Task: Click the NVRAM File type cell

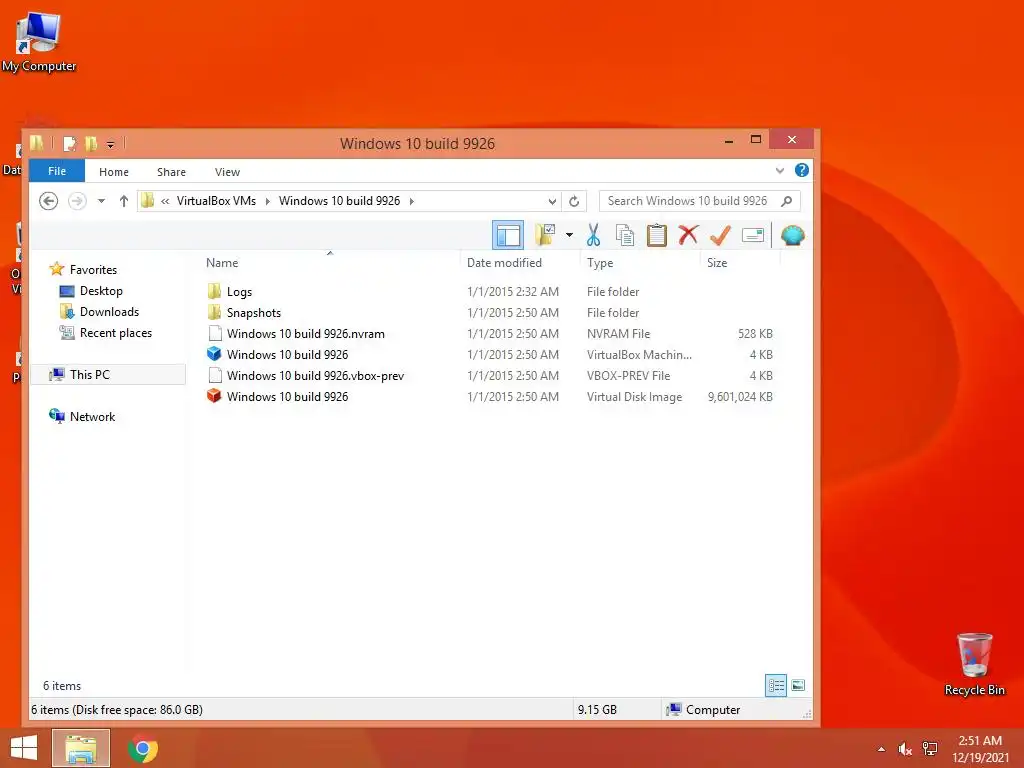Action: (618, 334)
